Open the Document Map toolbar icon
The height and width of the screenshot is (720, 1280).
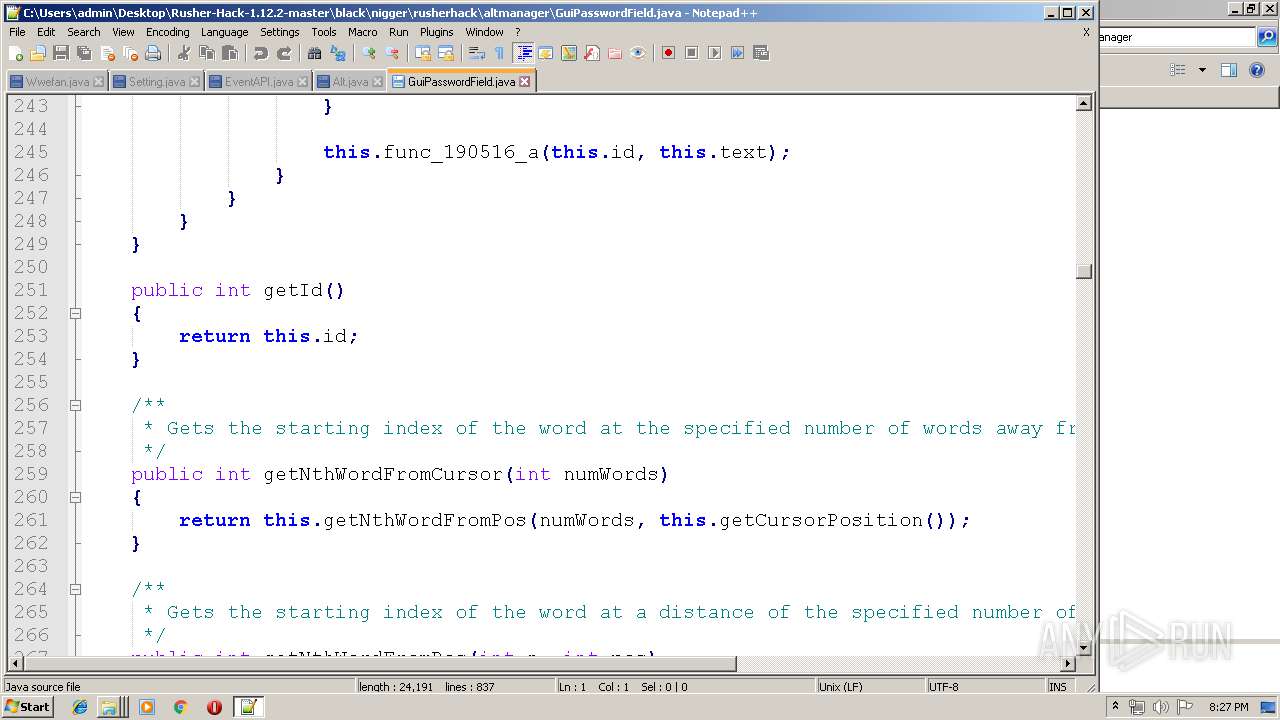(x=569, y=53)
